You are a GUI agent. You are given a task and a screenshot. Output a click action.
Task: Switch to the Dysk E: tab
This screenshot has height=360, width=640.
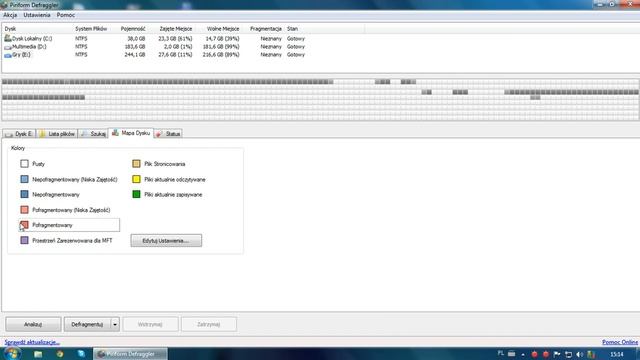pos(19,134)
